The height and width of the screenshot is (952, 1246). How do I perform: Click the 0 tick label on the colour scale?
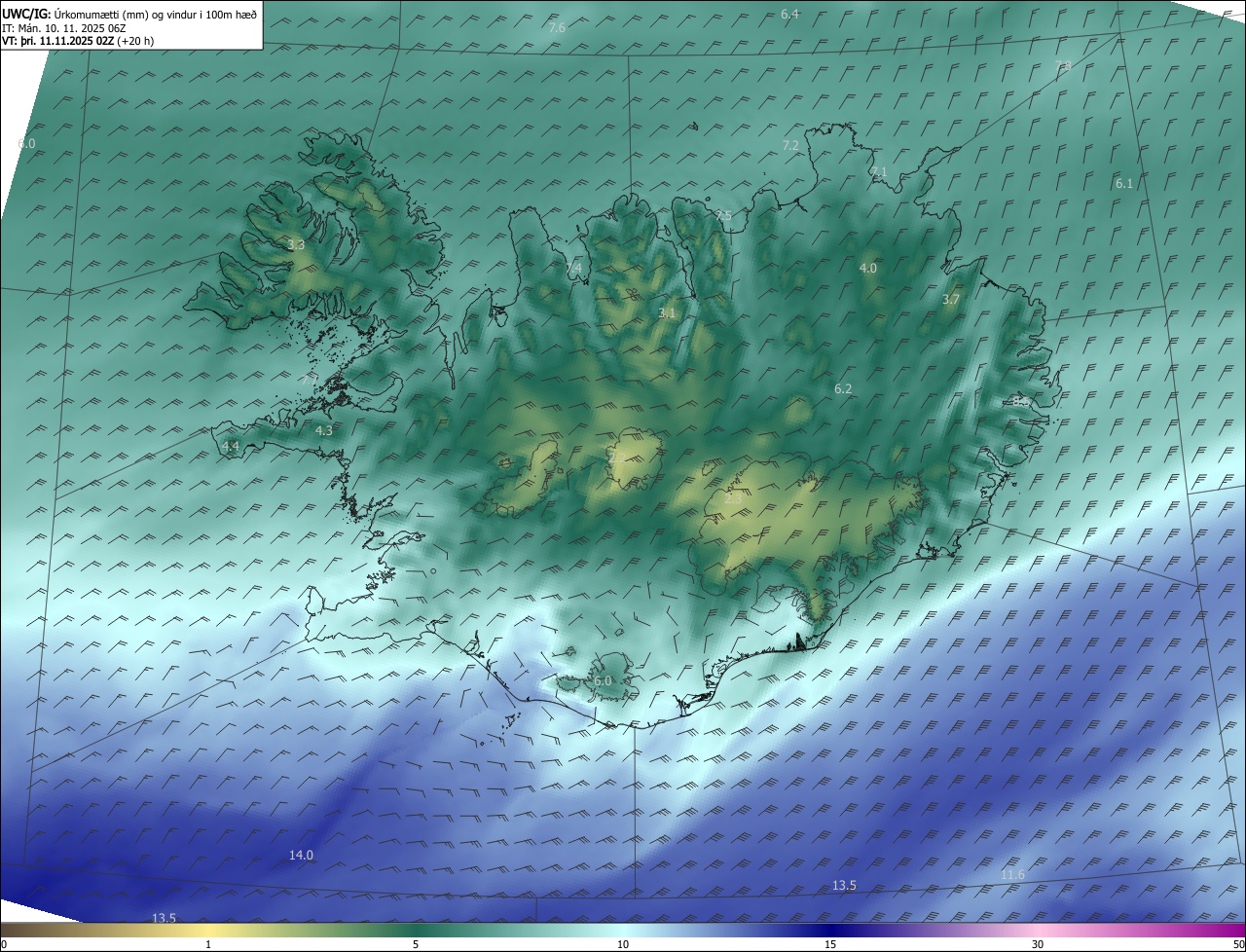click(x=4, y=944)
